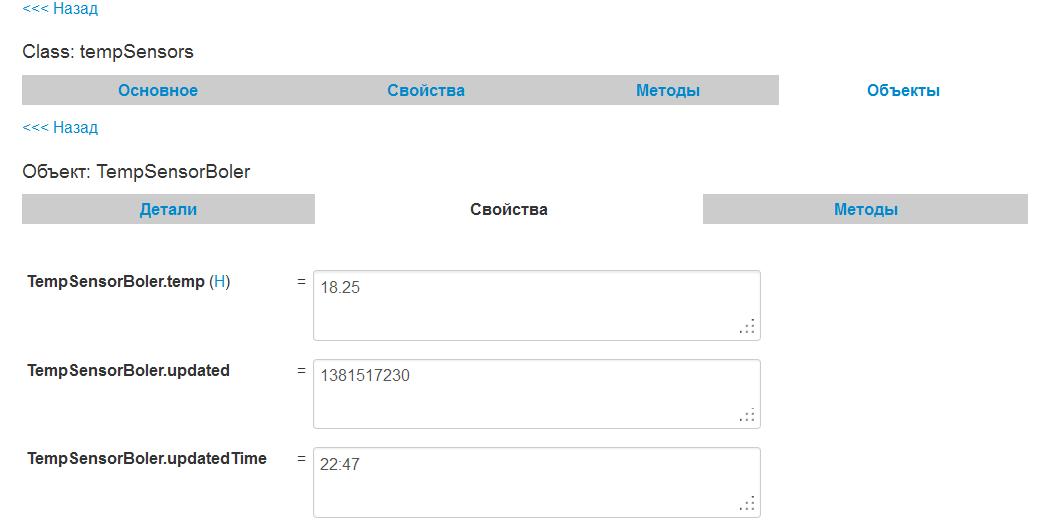This screenshot has height=532, width=1051.
Task: Click the resize grip of the 22:47 textarea
Action: click(748, 503)
